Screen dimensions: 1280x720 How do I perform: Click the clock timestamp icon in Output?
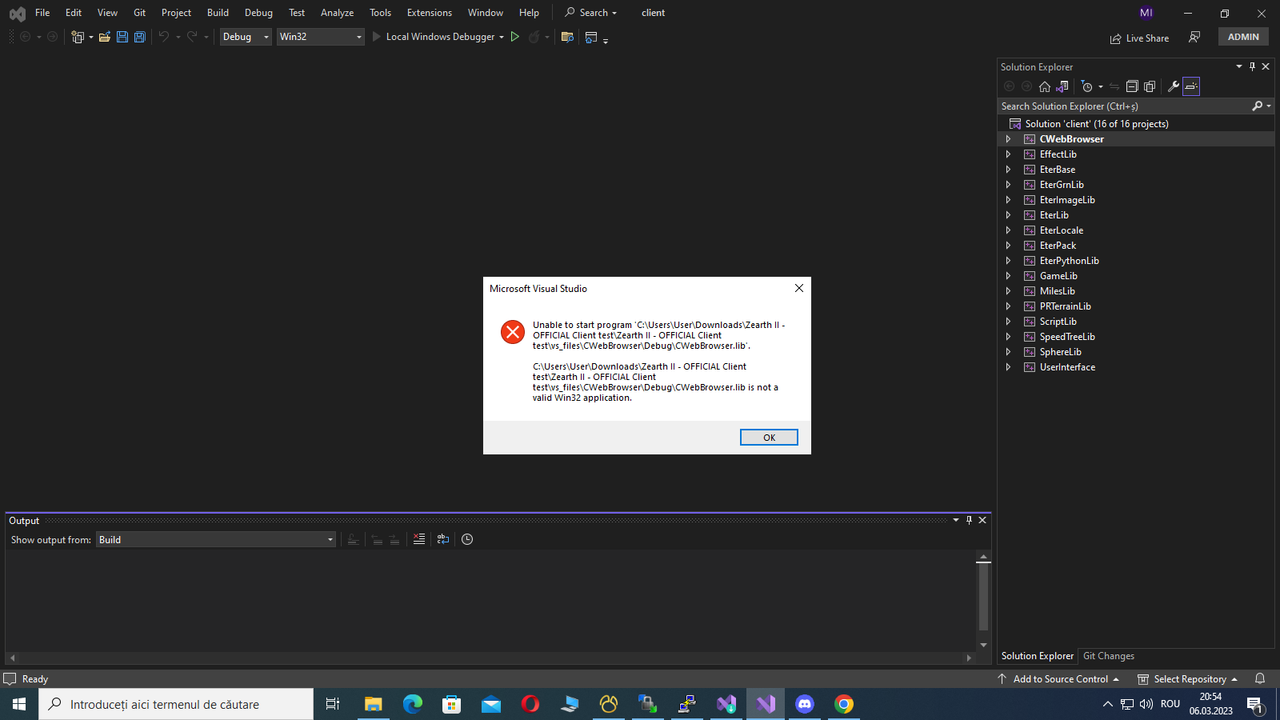pos(467,539)
